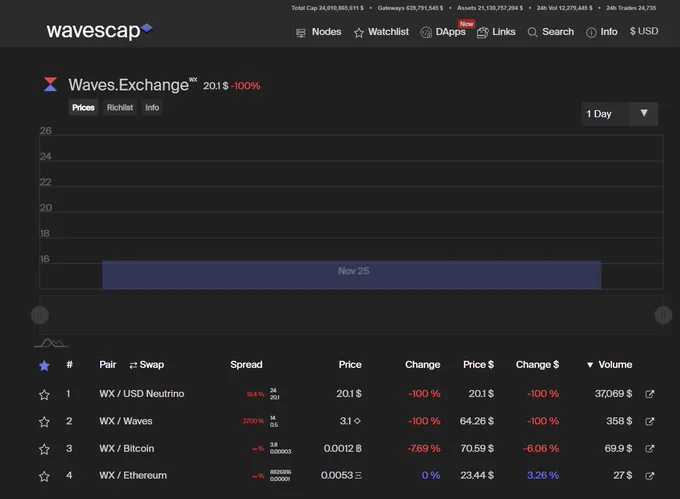
Task: Click the Swap toggle in table header
Action: tap(147, 365)
